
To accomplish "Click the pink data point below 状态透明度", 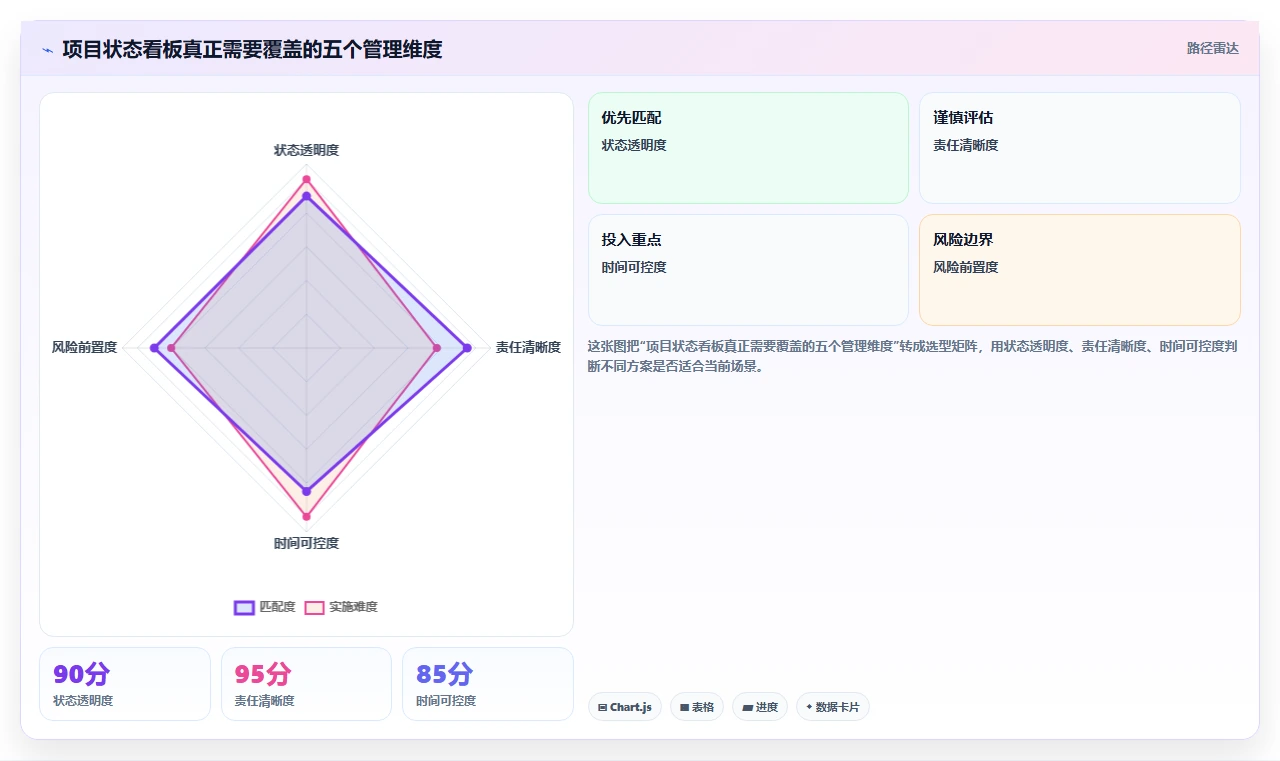I will point(306,179).
